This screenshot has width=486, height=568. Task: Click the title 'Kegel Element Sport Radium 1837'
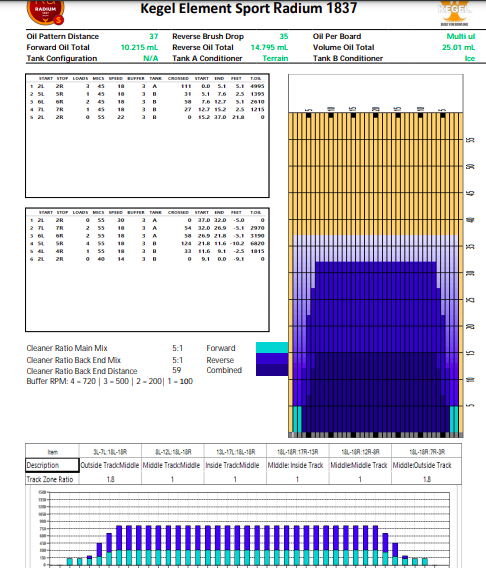[x=248, y=8]
